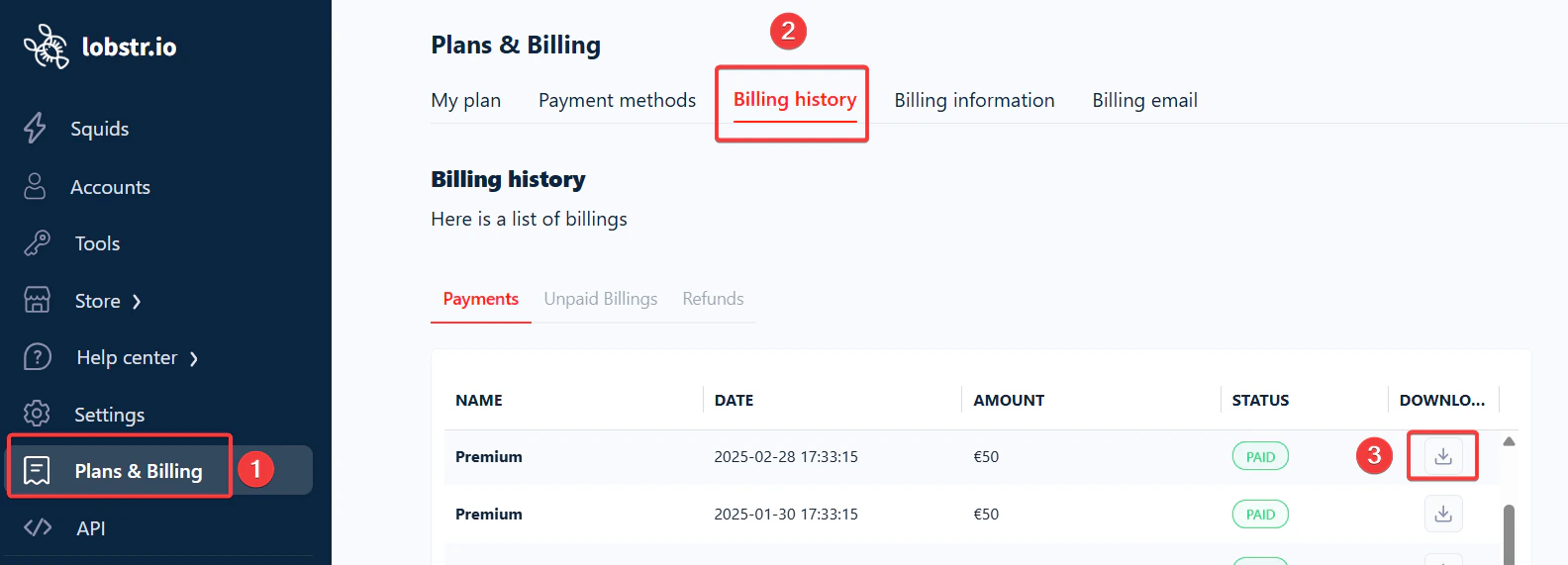The height and width of the screenshot is (565, 1568).
Task: Click PAID badge for 2025-02-28 payment
Action: tap(1260, 456)
